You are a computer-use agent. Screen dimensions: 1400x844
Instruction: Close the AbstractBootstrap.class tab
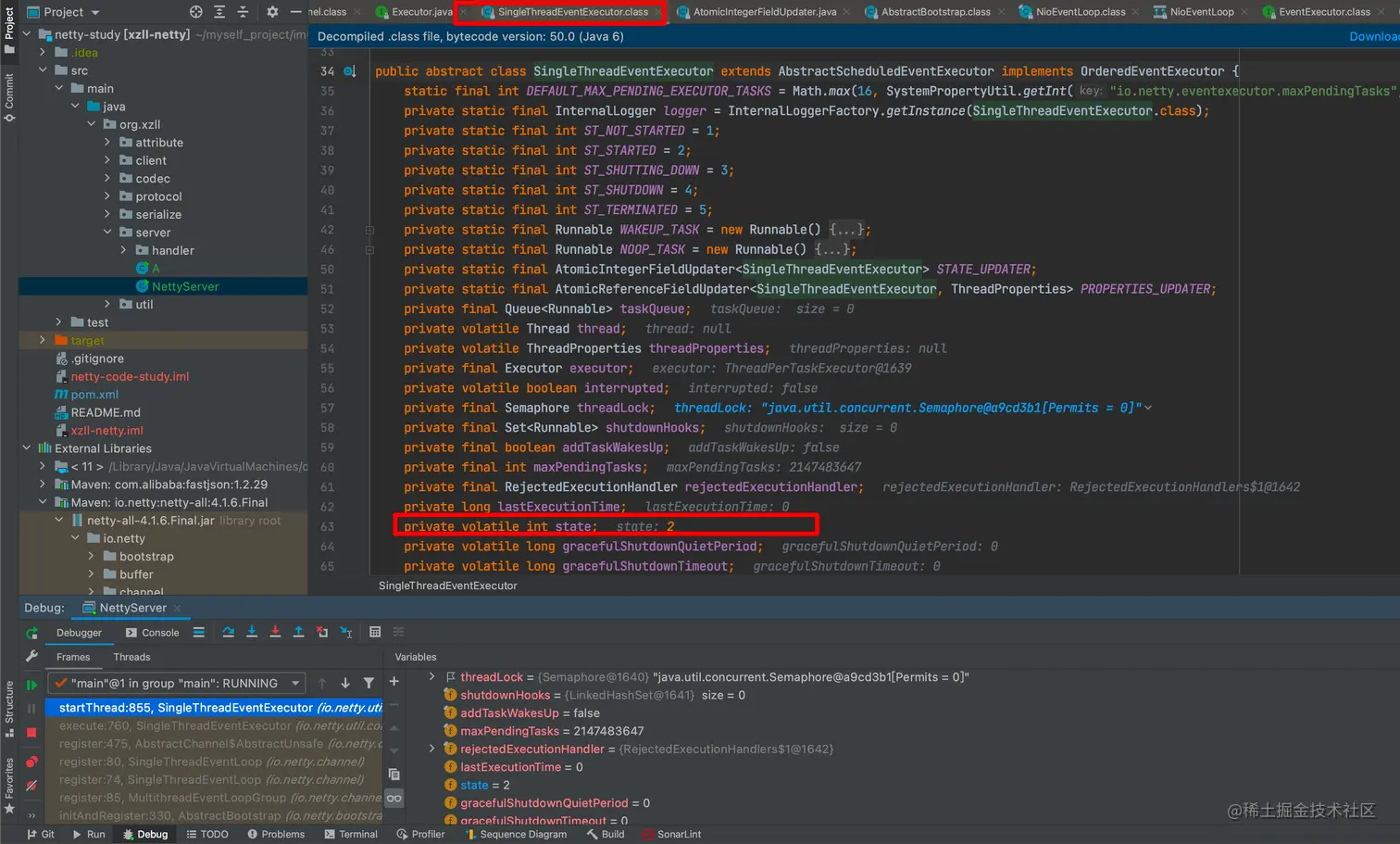(1002, 12)
